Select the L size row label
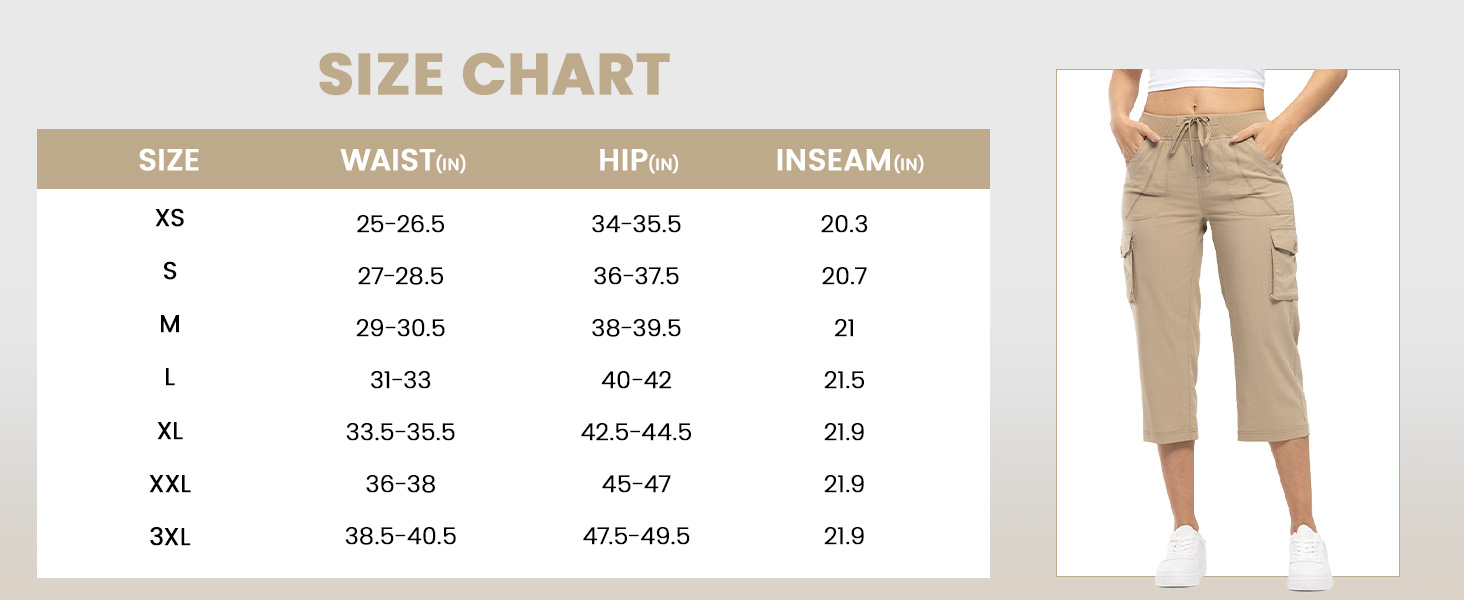 click(170, 377)
